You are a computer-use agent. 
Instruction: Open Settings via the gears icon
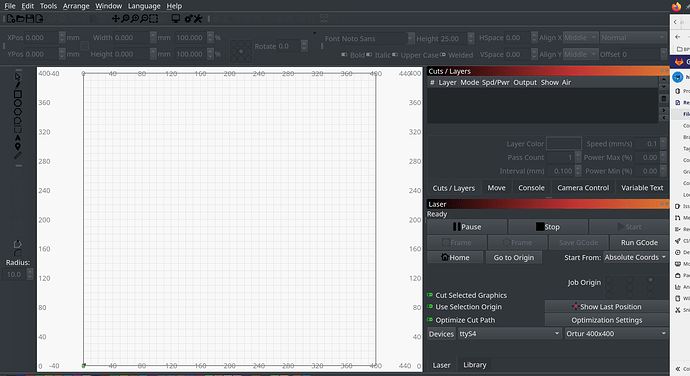189,18
